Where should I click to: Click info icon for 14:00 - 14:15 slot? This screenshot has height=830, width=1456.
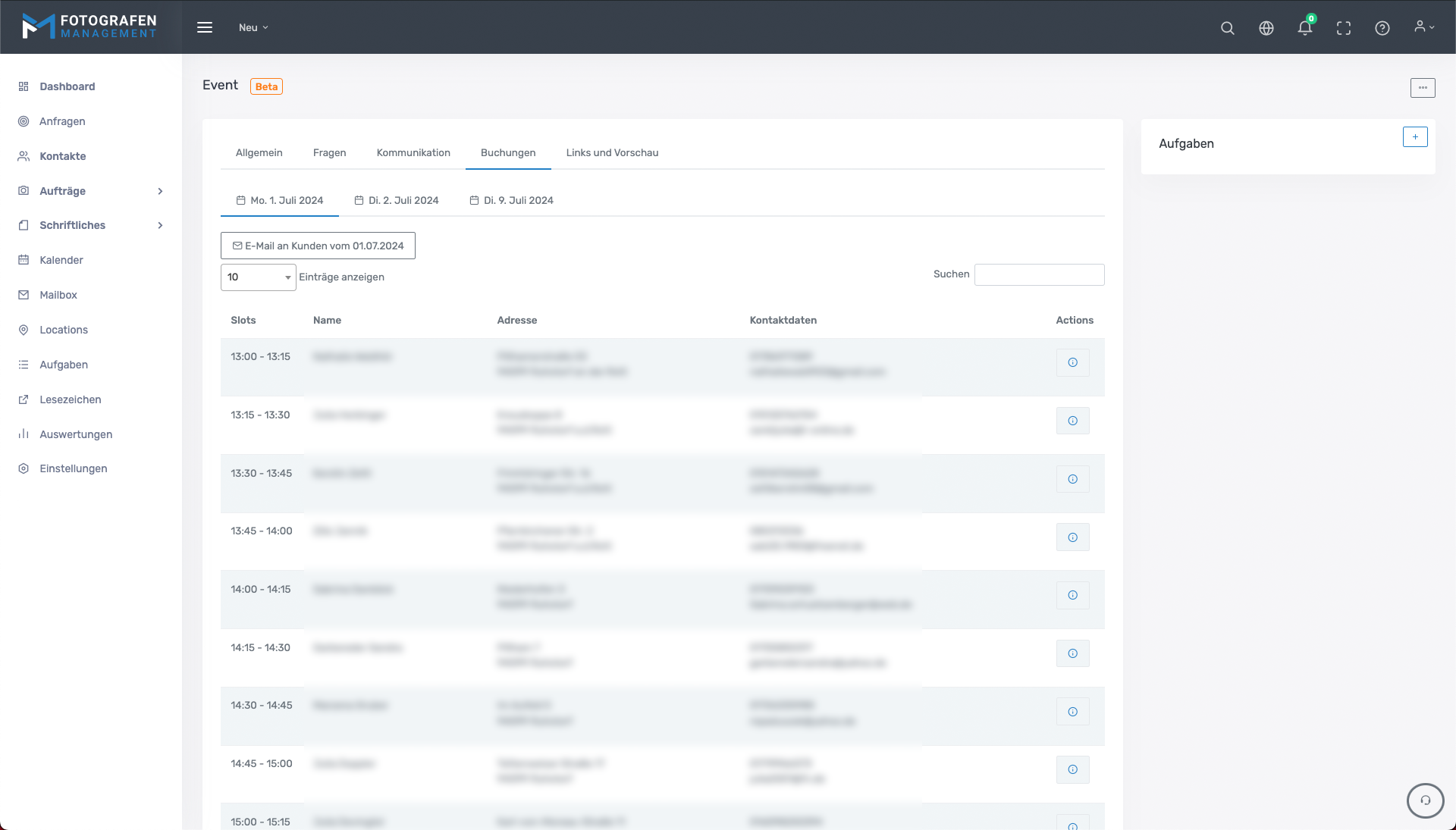1072,595
